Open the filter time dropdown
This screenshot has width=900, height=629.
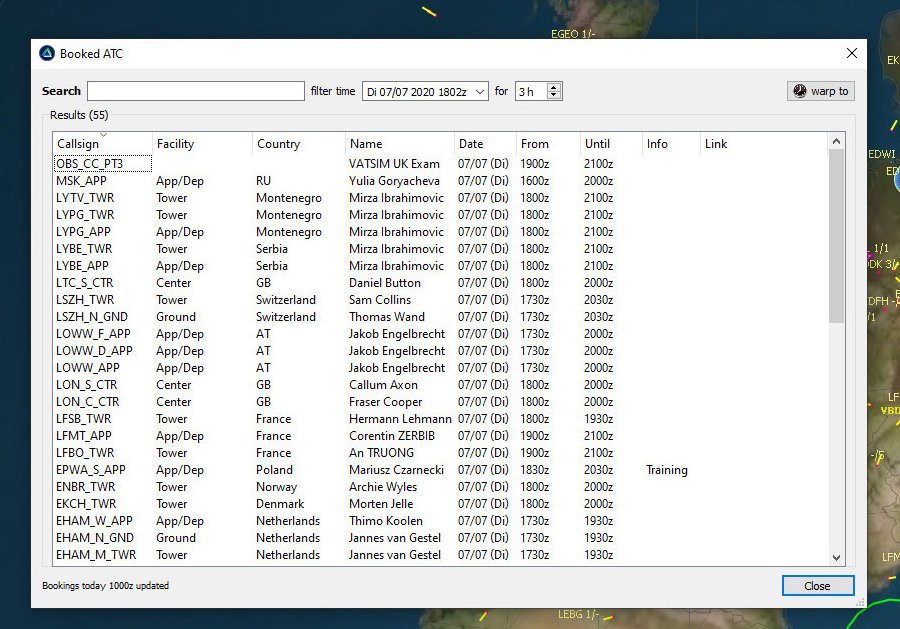[480, 91]
